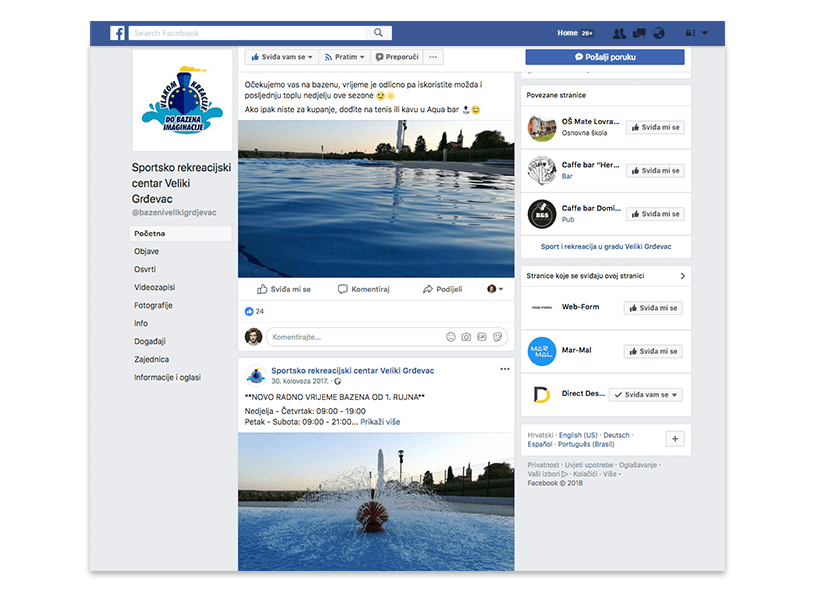Open the page profile logo picture
Image resolution: width=815 pixels, height=600 pixels.
182,100
